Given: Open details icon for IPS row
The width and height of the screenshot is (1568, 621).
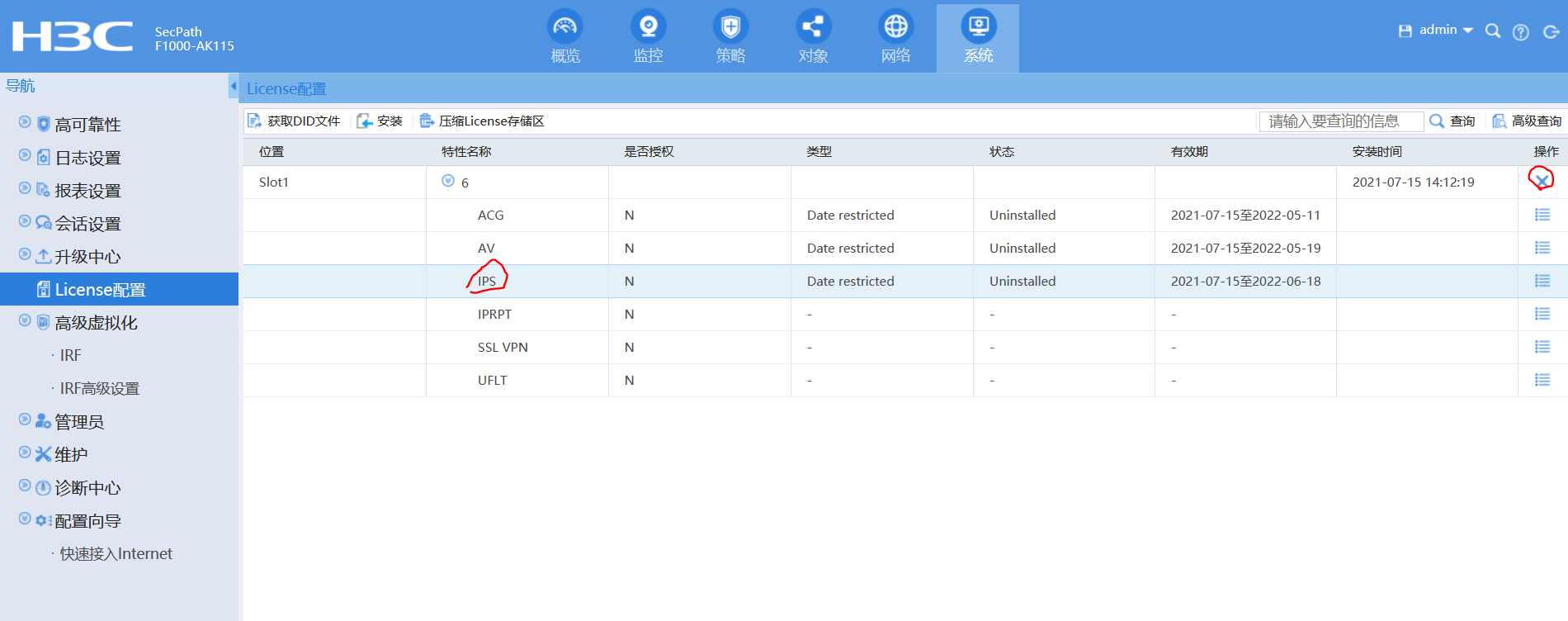Looking at the screenshot, I should 1542,281.
